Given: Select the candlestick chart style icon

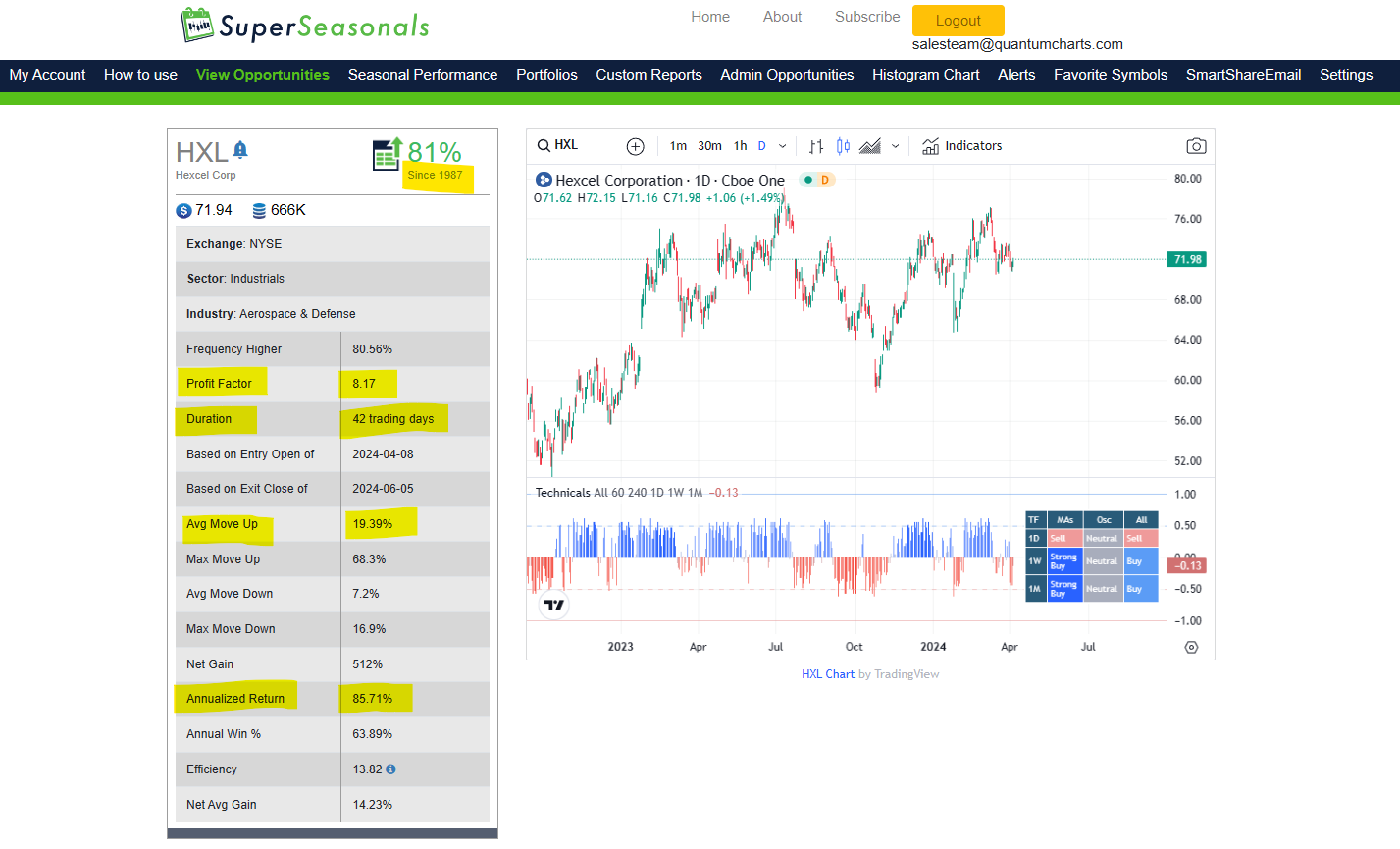Looking at the screenshot, I should click(843, 146).
